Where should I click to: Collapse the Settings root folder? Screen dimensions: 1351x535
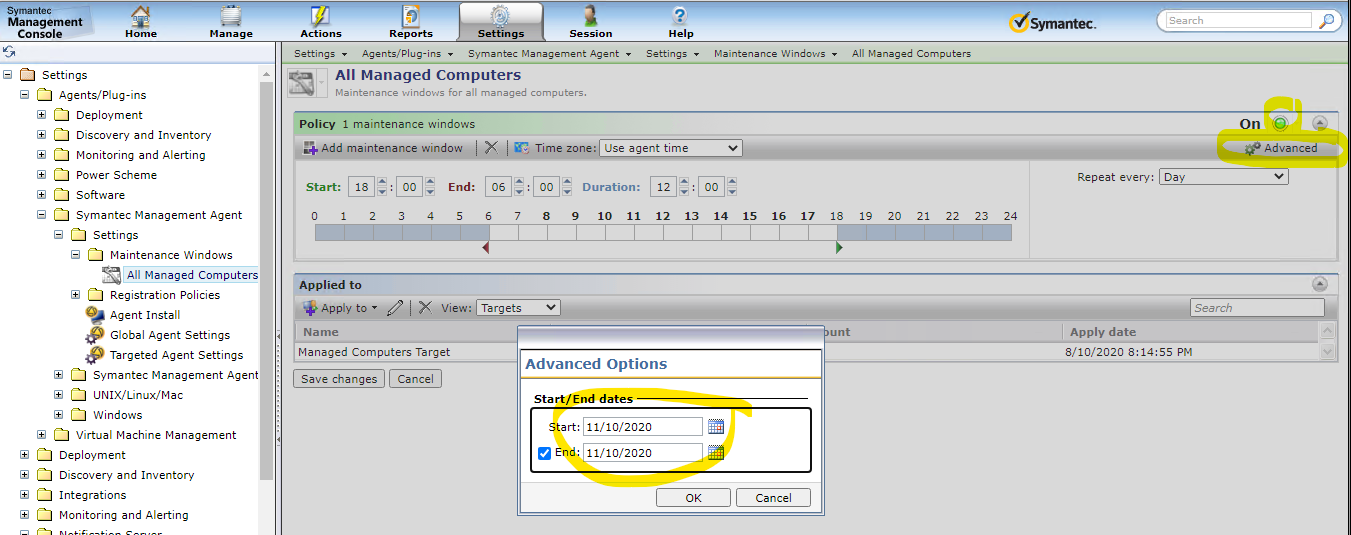8,75
